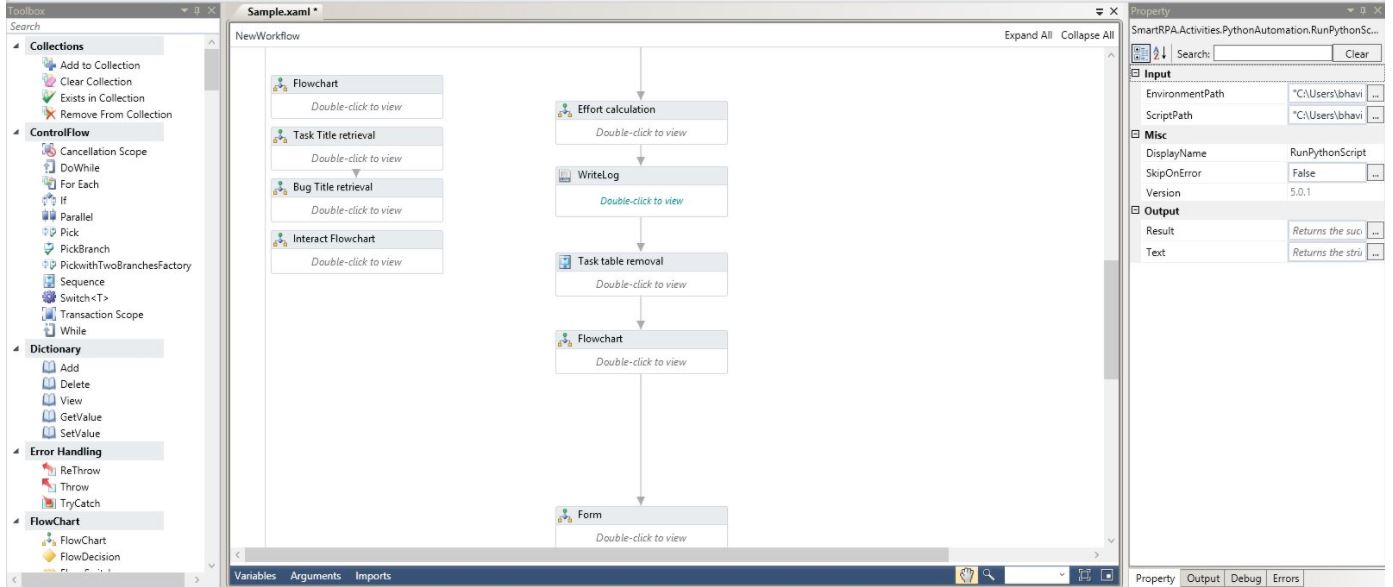
Task: Collapse the Misc property section
Action: tap(1135, 135)
